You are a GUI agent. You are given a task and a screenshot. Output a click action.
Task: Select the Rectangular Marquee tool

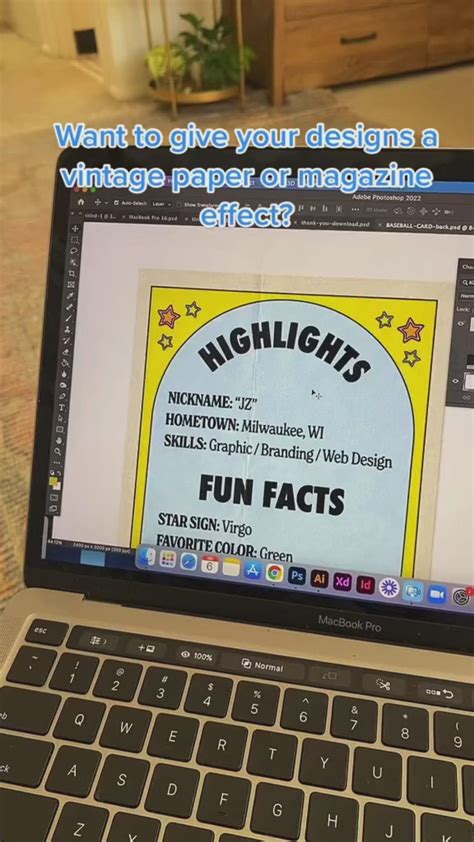tap(75, 239)
